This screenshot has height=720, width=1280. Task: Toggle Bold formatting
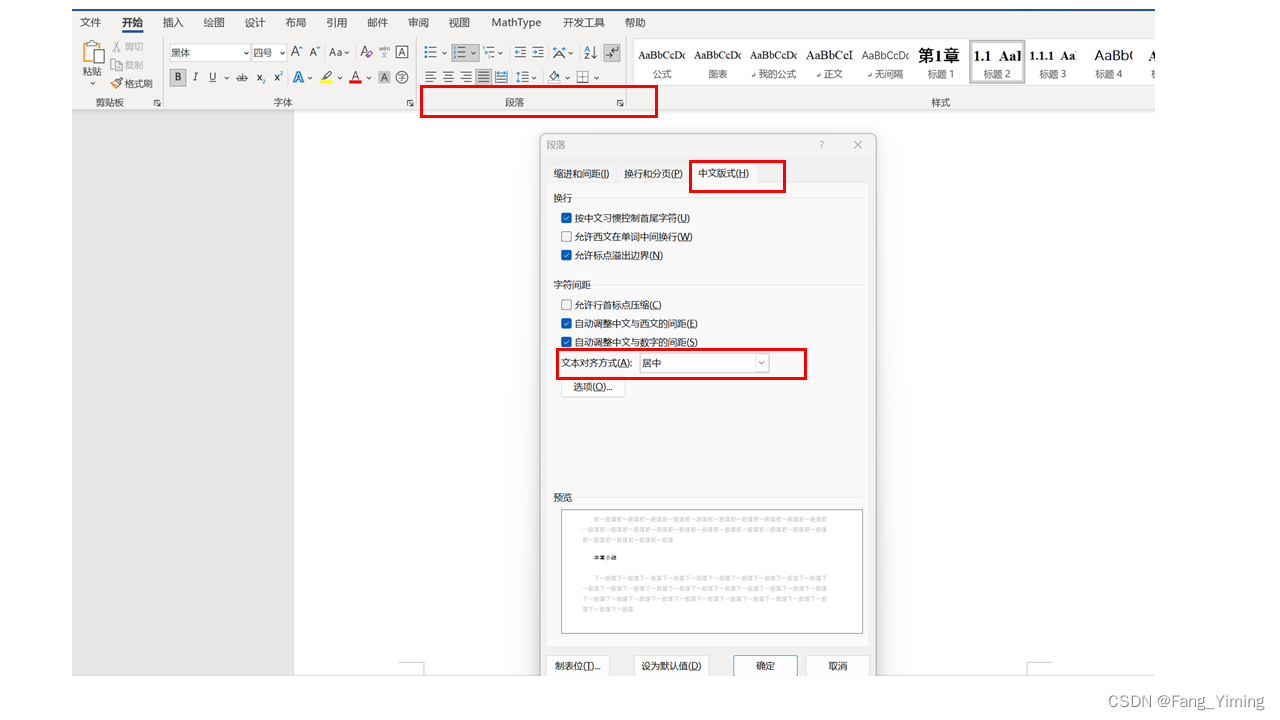point(178,77)
